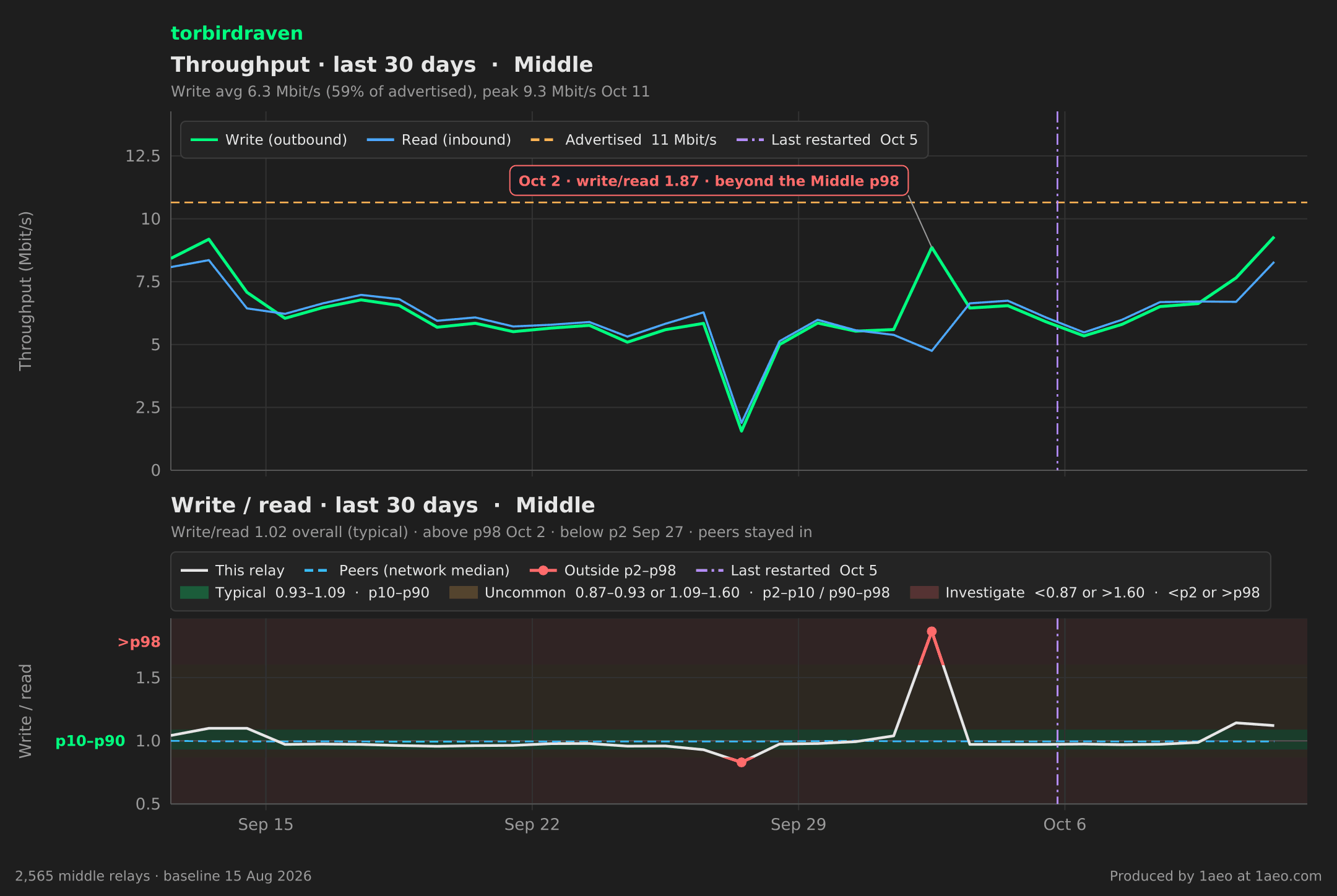
Task: Click the This relay legend entry
Action: (x=233, y=571)
